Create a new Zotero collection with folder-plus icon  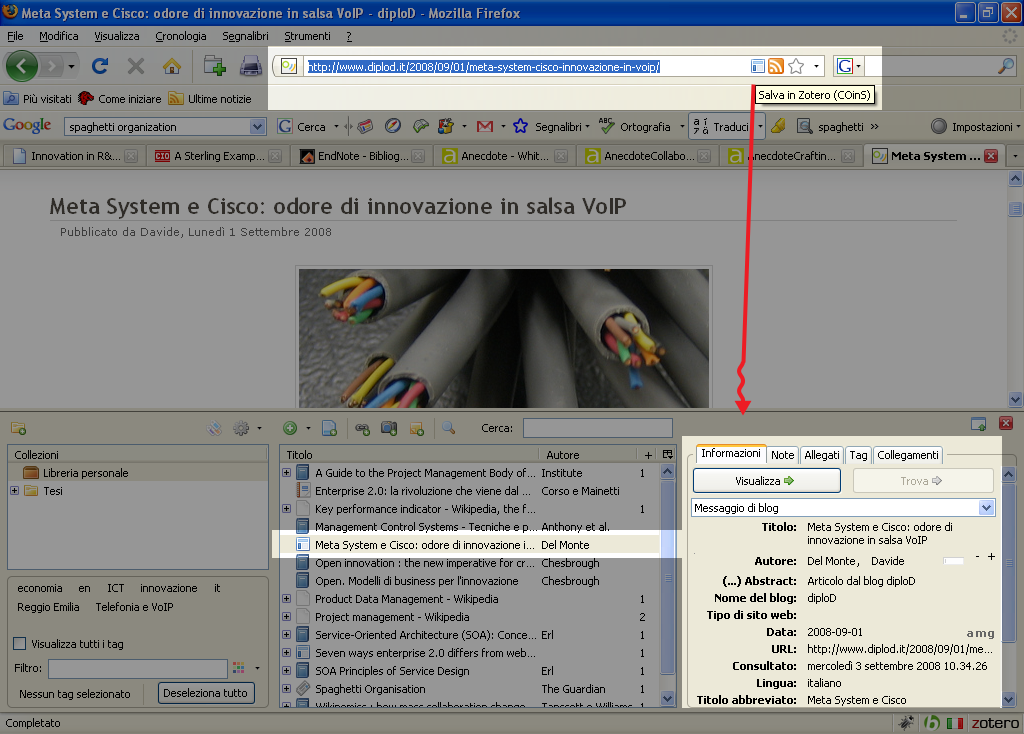pyautogui.click(x=18, y=428)
